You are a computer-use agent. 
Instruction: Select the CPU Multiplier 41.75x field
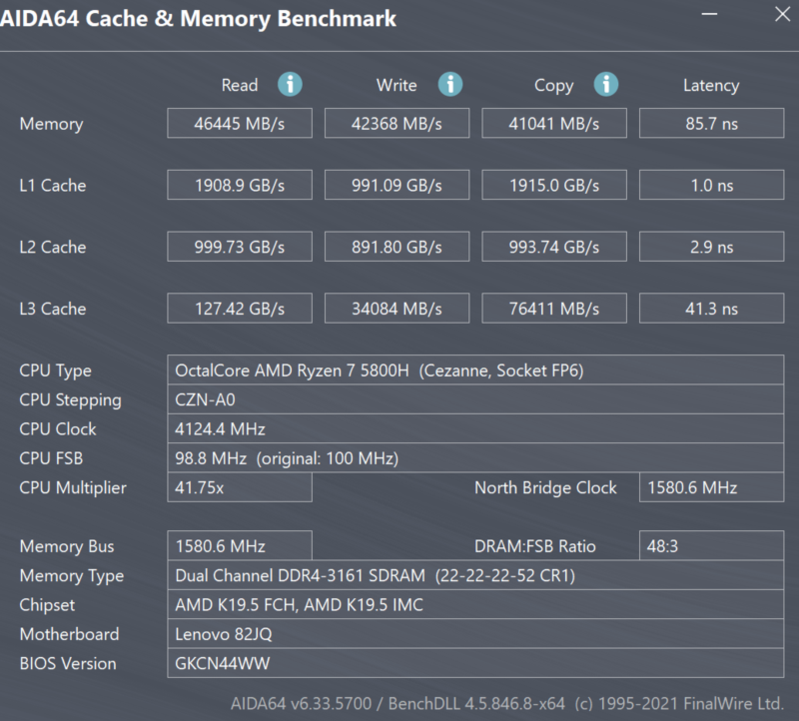click(239, 488)
